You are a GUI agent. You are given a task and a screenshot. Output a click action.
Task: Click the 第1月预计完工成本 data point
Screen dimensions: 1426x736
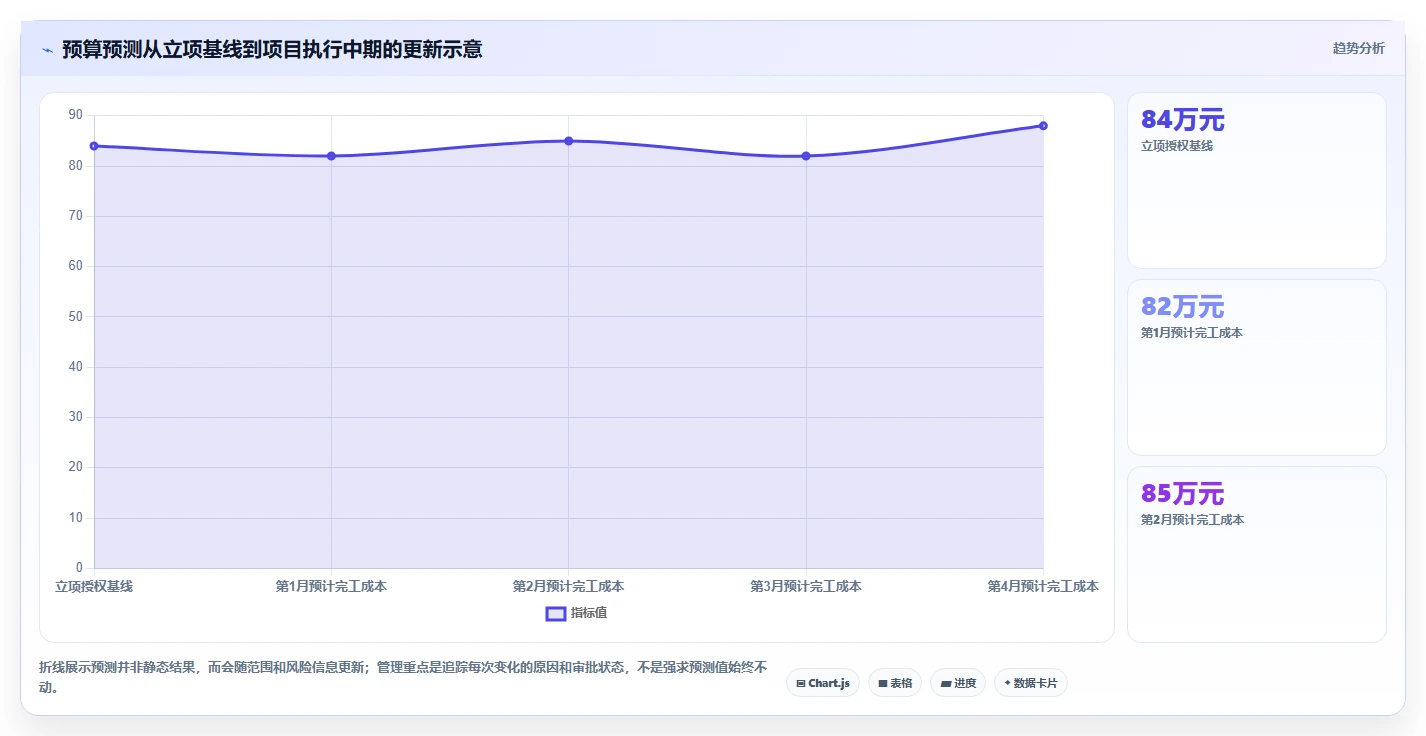coord(331,156)
